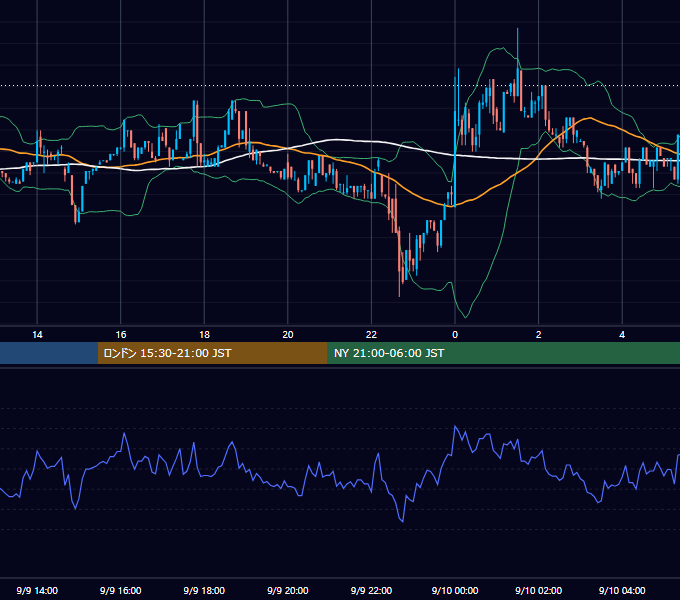
Task: Select the 2 label on upper time axis
Action: 538,335
